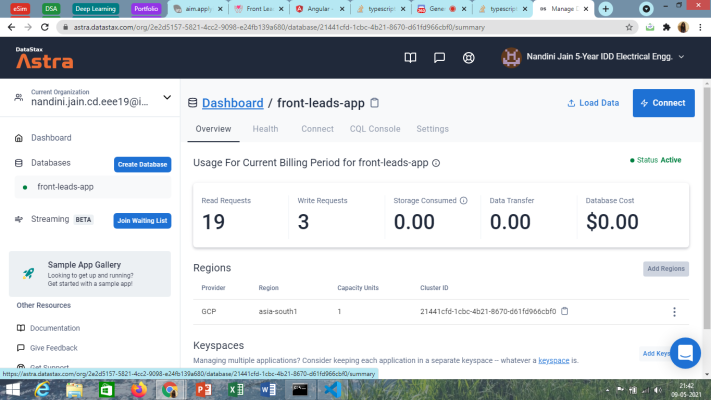Select front-leads-app database in sidebar
The width and height of the screenshot is (711, 400).
click(x=93, y=187)
